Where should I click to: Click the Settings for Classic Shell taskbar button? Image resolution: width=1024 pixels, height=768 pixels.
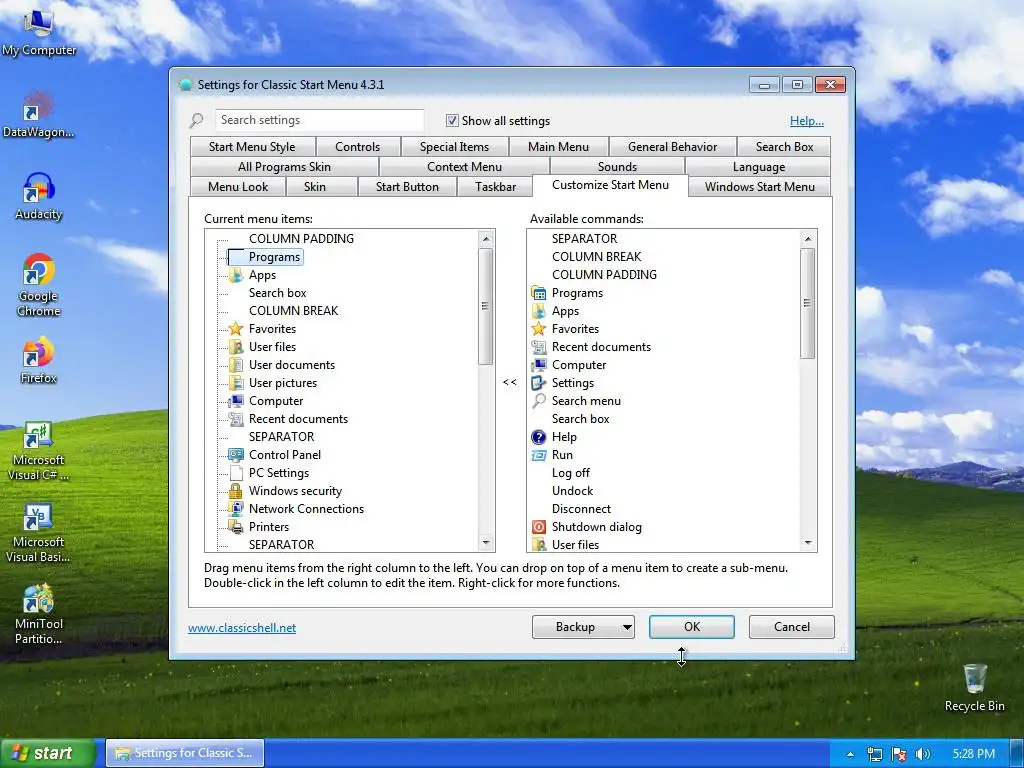pyautogui.click(x=185, y=753)
